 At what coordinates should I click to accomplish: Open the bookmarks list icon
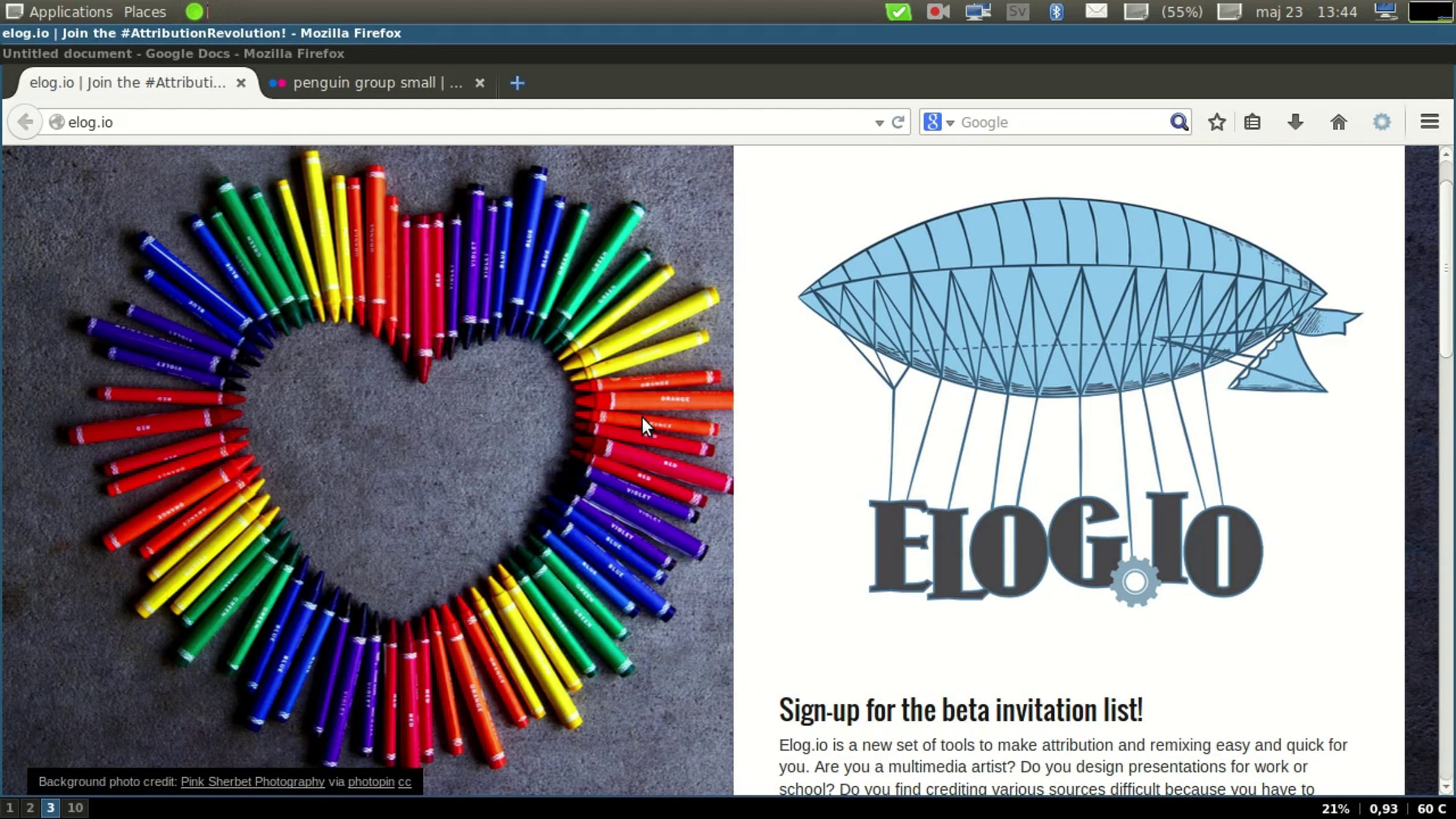click(x=1252, y=122)
